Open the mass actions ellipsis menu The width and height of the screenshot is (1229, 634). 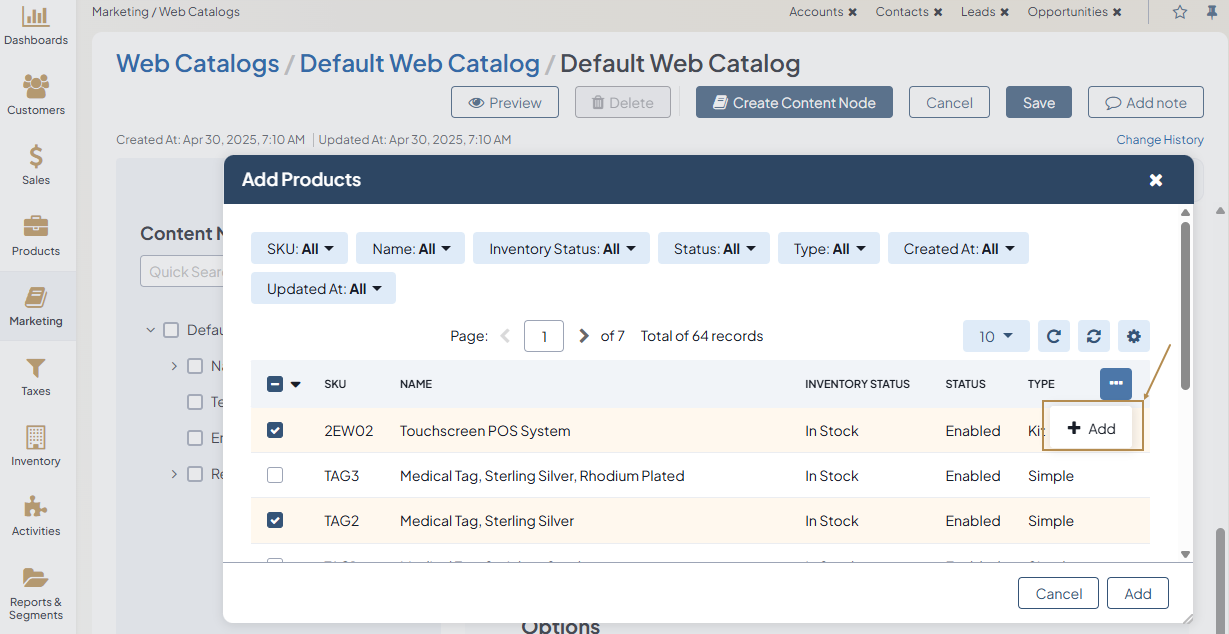(1116, 384)
